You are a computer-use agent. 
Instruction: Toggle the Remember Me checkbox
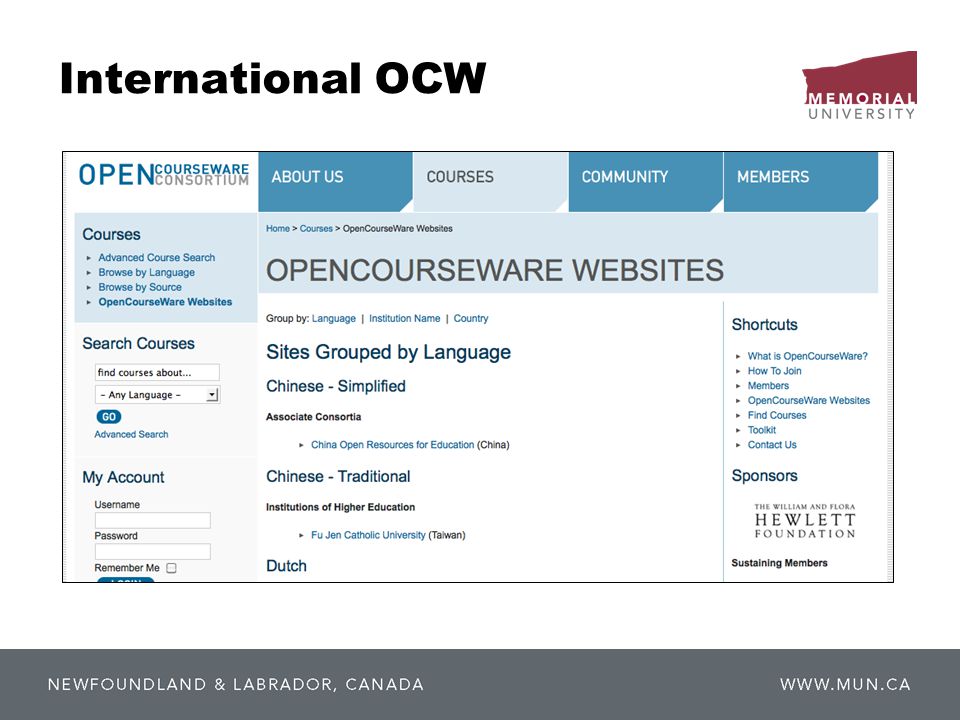click(x=171, y=568)
